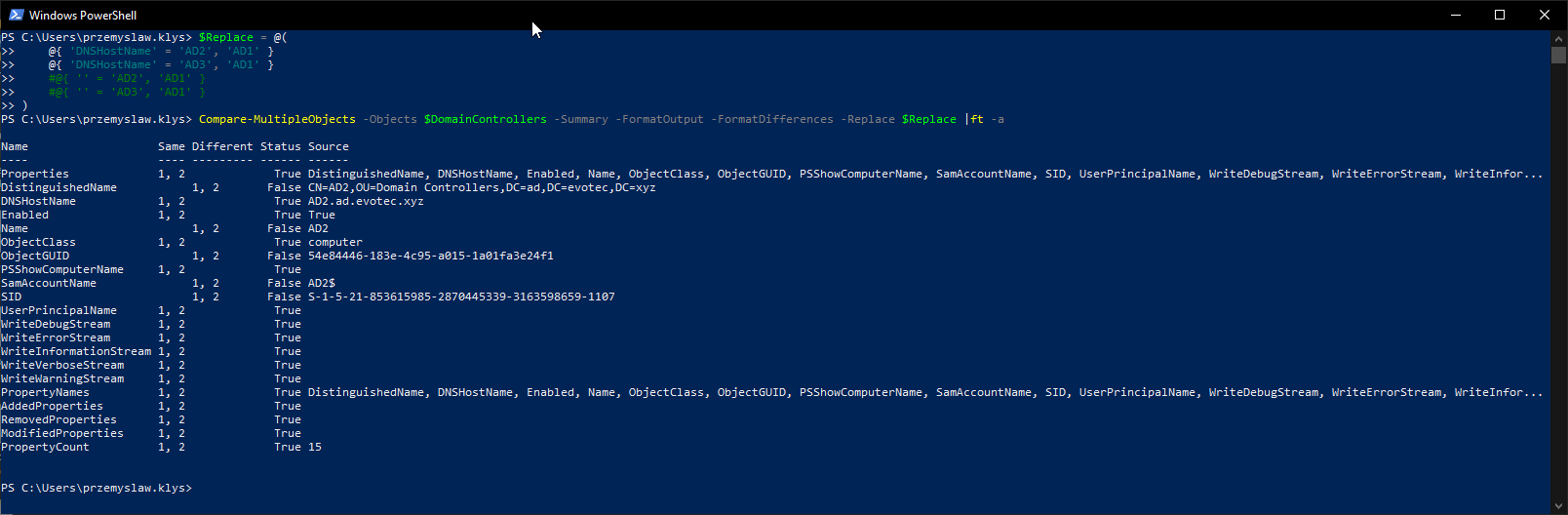Click the Windows PowerShell title text
The height and width of the screenshot is (515, 1568).
pos(83,16)
